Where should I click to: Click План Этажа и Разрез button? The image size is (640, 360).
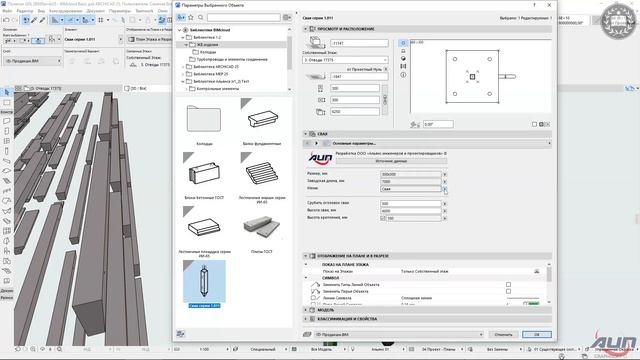click(x=149, y=39)
